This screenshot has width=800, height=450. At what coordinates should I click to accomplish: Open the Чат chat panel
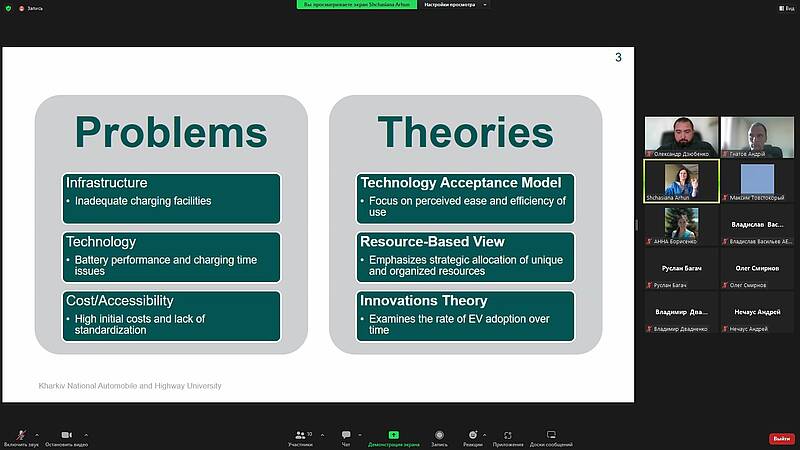(x=346, y=437)
